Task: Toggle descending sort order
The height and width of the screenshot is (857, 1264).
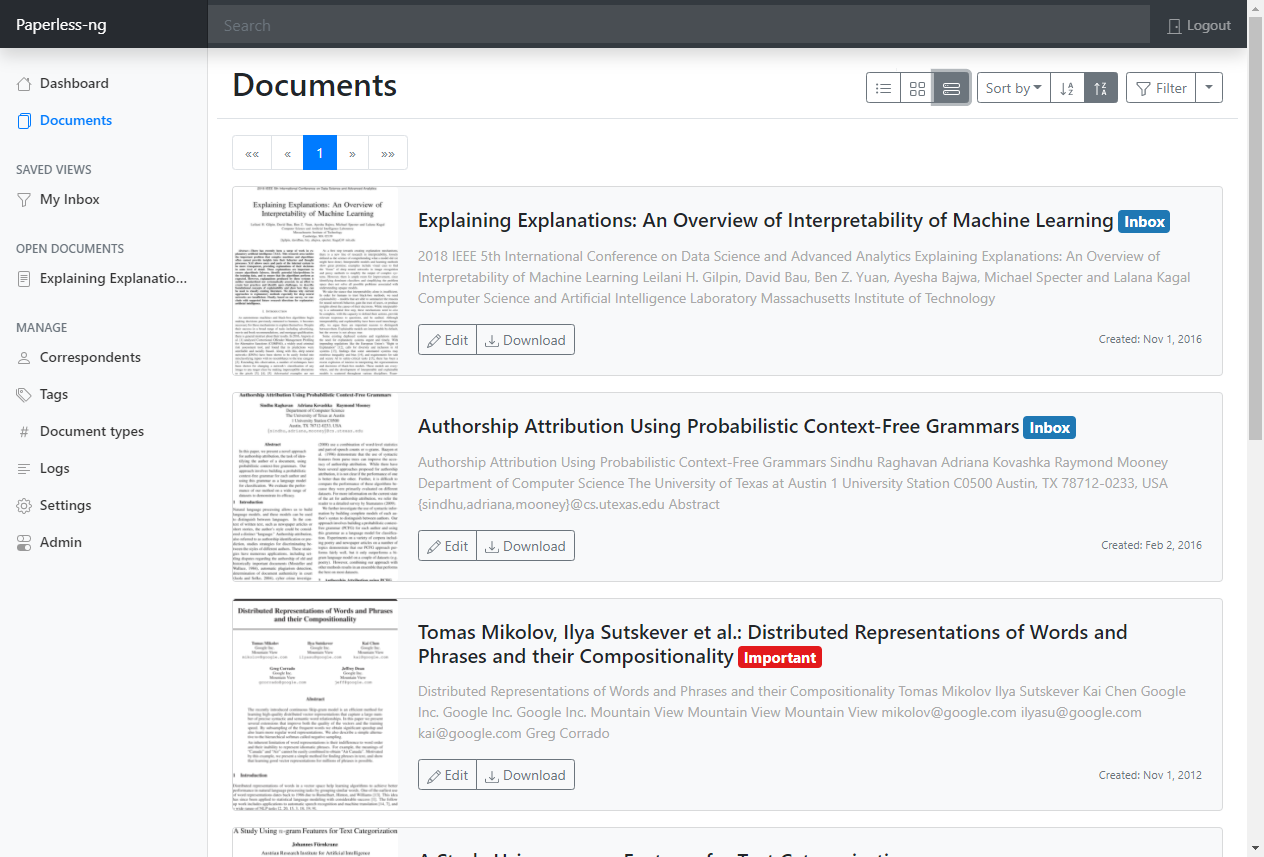Action: (x=1101, y=88)
